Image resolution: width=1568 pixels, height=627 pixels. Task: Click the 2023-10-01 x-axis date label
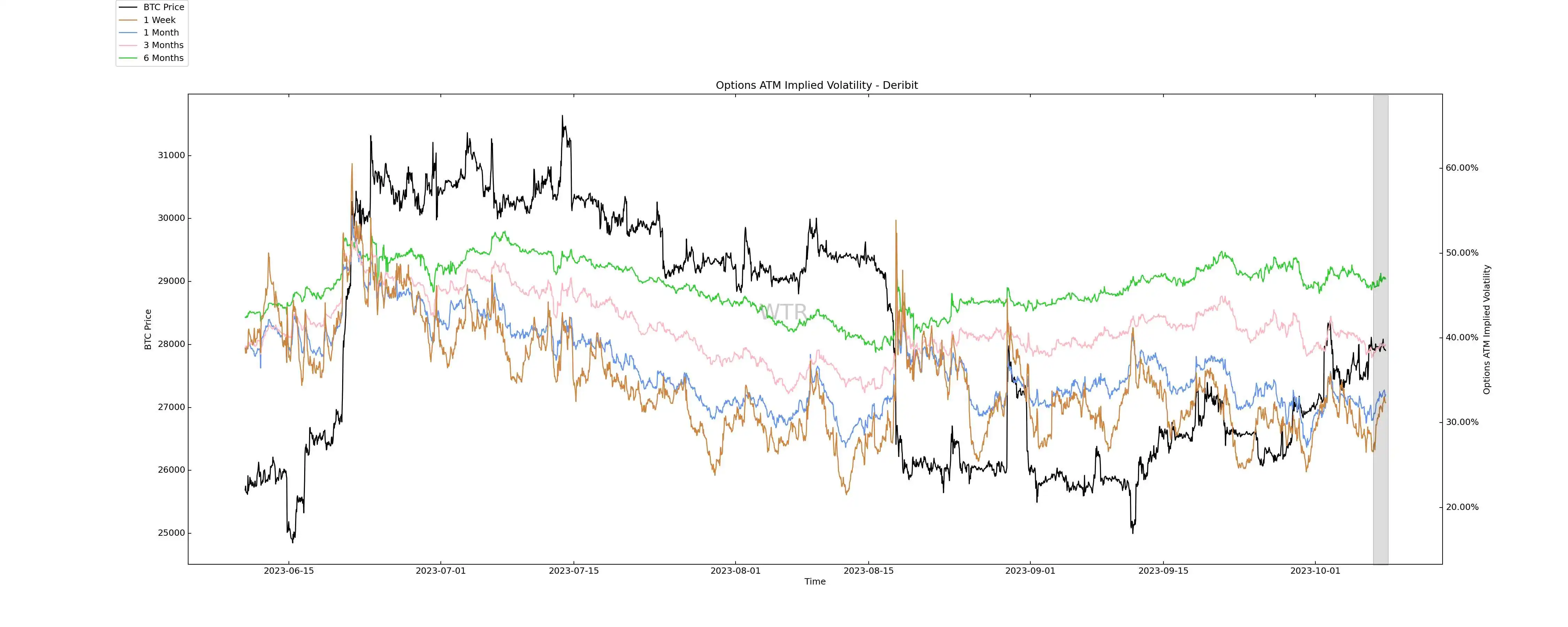point(1315,571)
